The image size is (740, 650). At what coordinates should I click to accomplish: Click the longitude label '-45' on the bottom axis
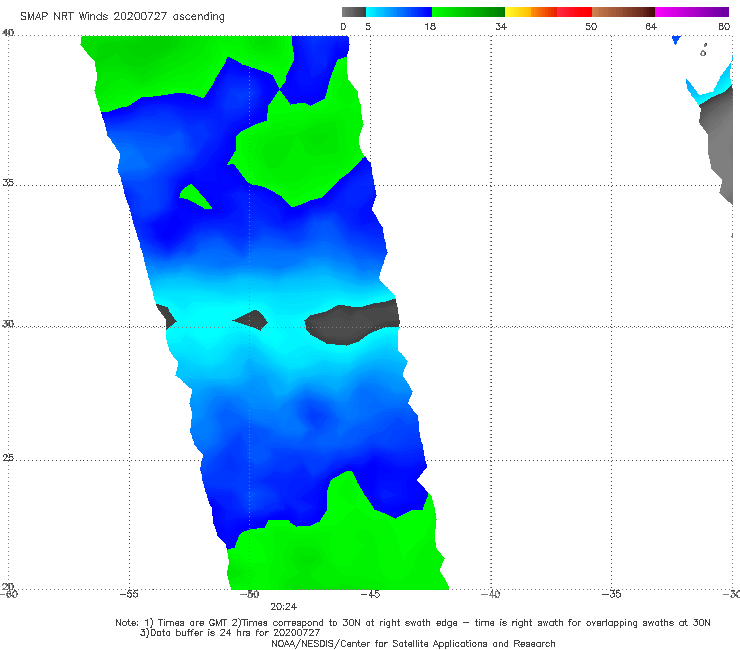coord(370,594)
